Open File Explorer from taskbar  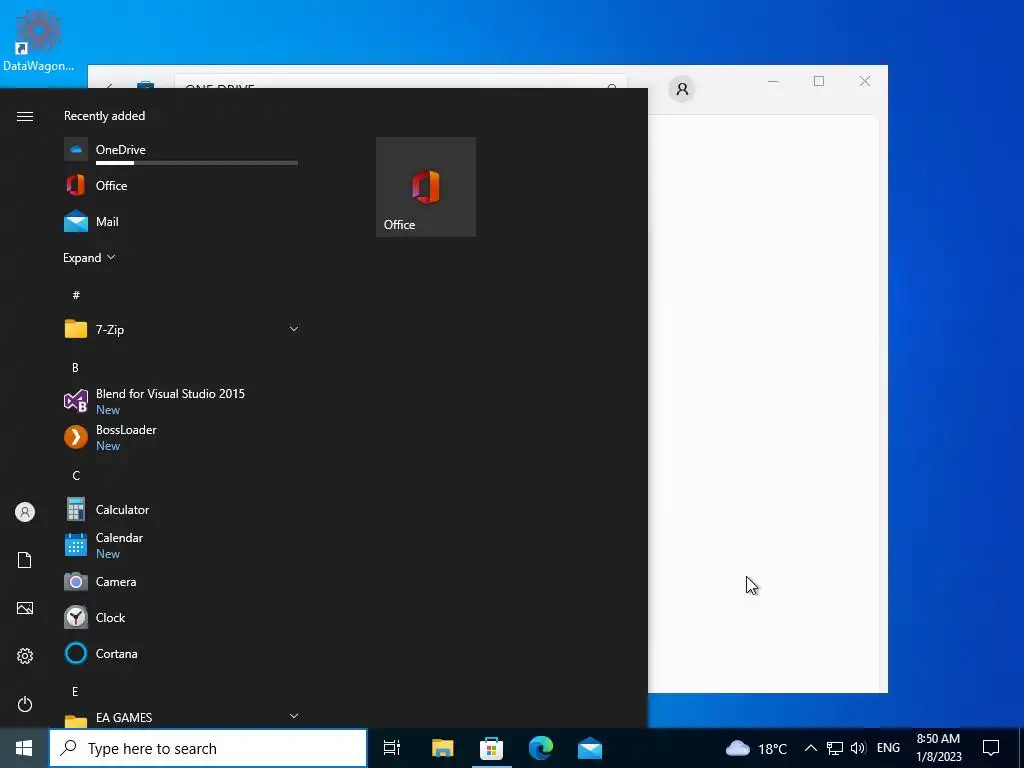click(x=442, y=748)
